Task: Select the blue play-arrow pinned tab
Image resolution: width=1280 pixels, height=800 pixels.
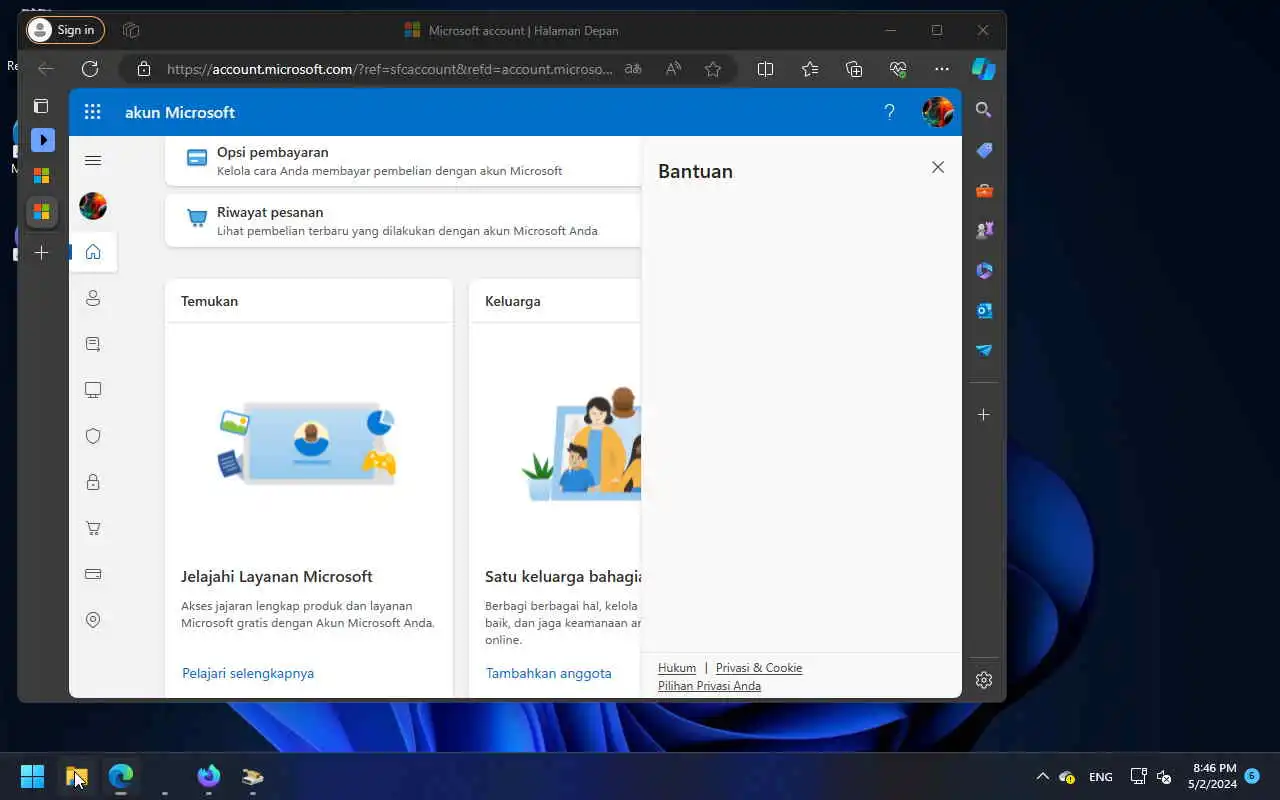Action: [42, 140]
